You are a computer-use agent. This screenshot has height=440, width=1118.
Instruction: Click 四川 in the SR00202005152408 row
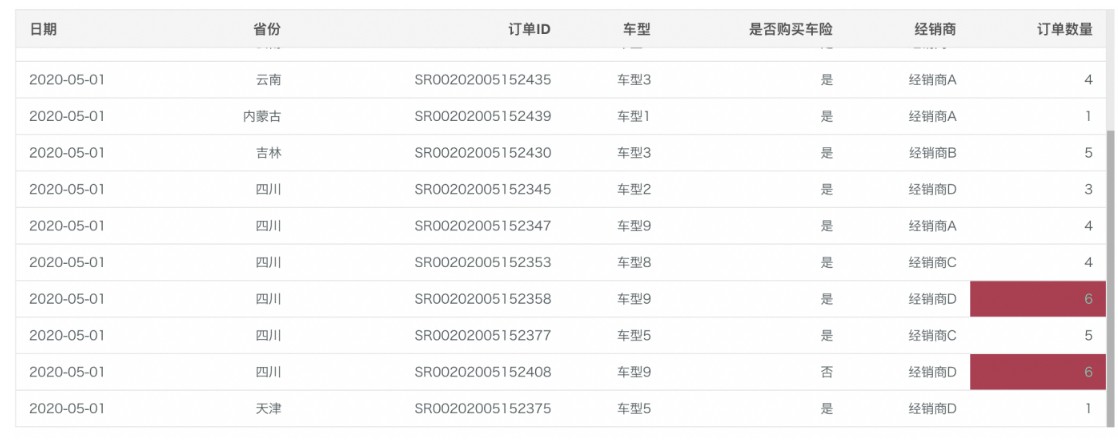tap(268, 372)
